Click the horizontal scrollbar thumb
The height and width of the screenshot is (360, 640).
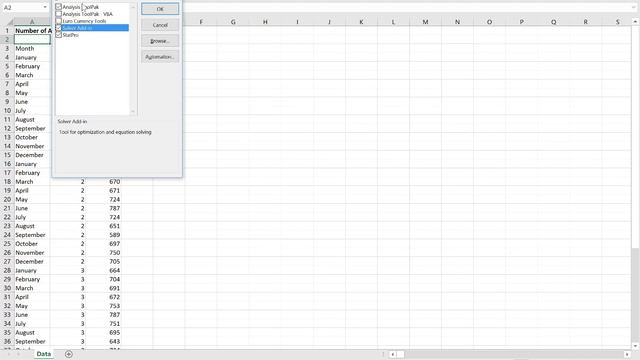[400, 354]
